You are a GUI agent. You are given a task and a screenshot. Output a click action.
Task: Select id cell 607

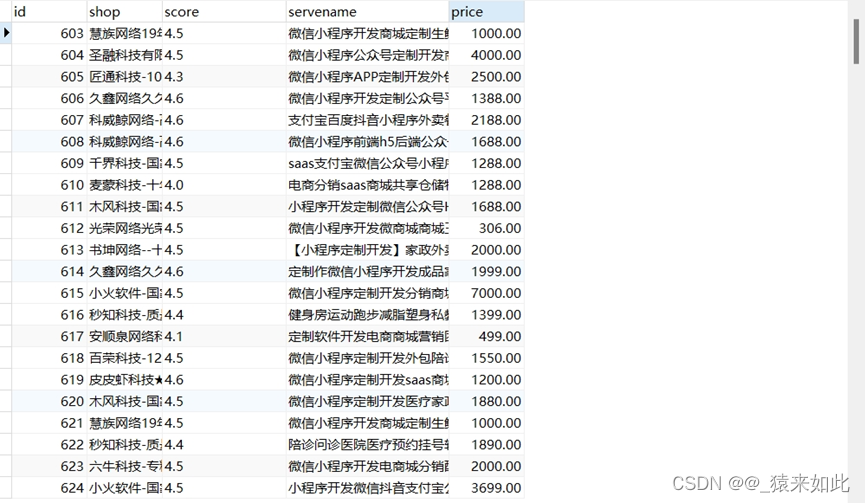click(49, 120)
